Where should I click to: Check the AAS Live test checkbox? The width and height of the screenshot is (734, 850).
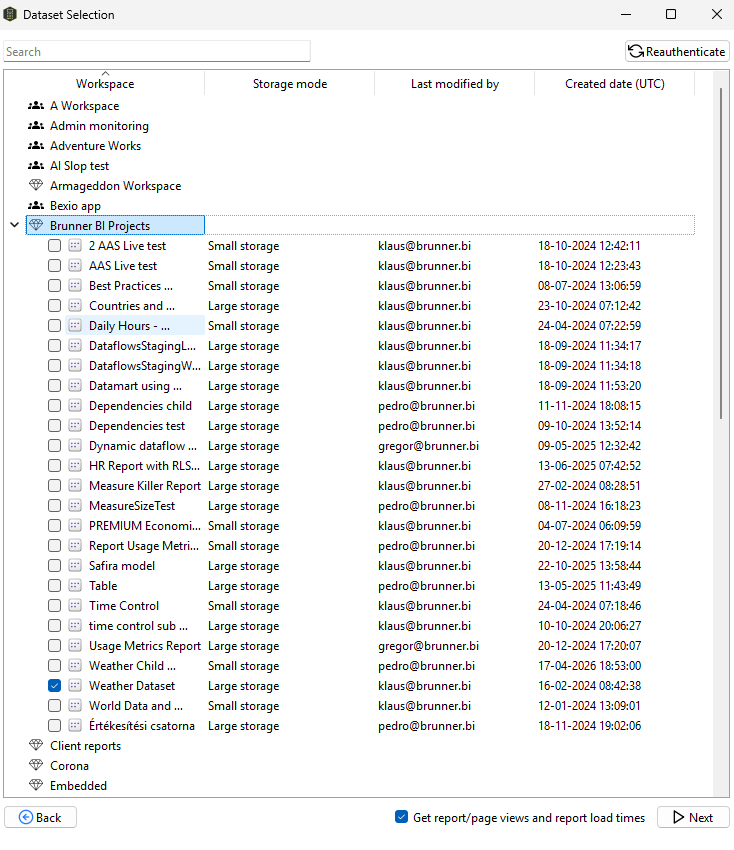click(54, 266)
